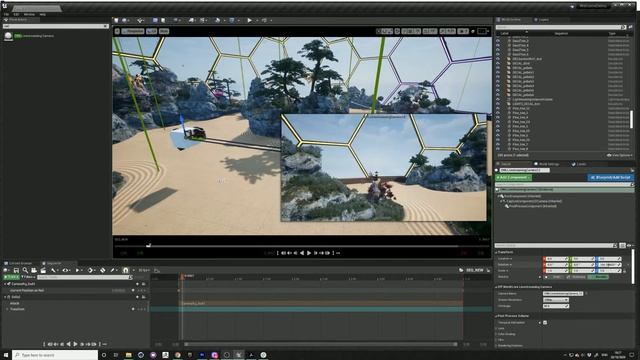Toggle visibility eye for Pine_tree_8 row
The width and height of the screenshot is (640, 360).
coord(498,149)
